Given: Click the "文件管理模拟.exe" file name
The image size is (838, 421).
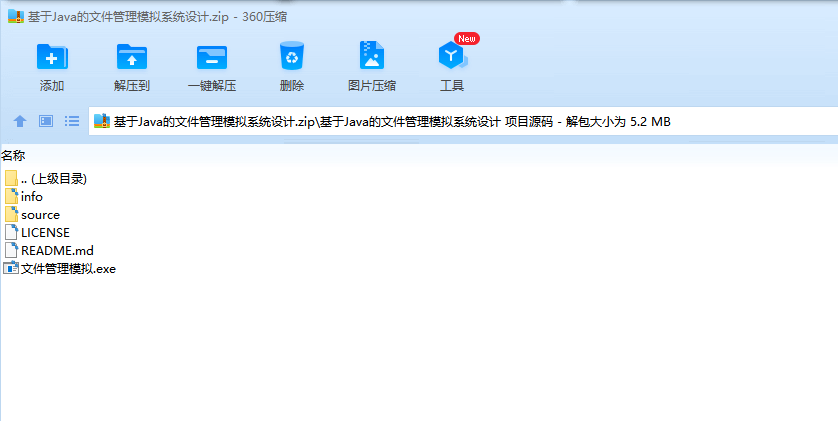Looking at the screenshot, I should [68, 269].
